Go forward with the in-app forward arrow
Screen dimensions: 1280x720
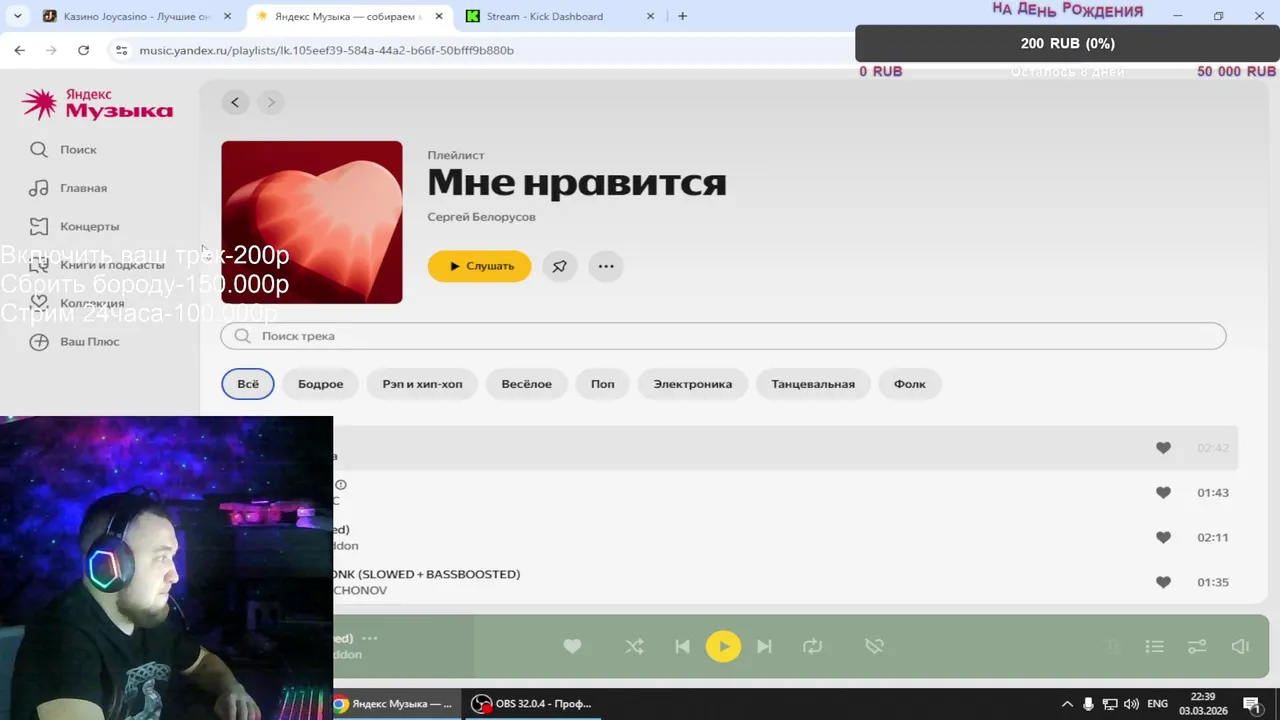tap(270, 102)
